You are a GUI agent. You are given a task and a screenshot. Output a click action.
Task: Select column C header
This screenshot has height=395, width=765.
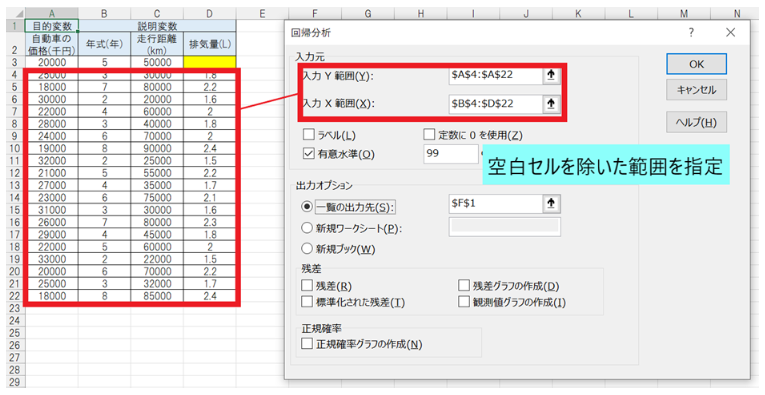(157, 14)
